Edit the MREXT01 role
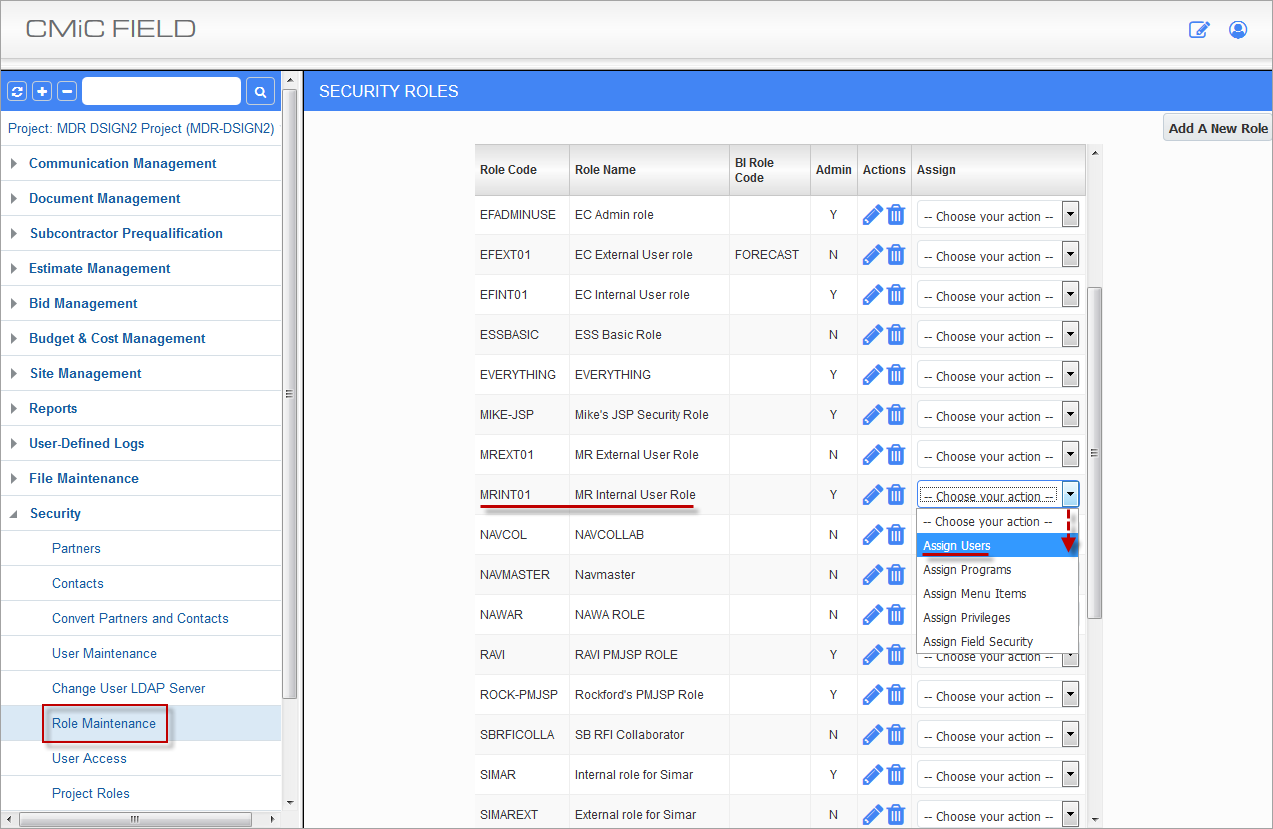This screenshot has height=829, width=1273. [873, 455]
